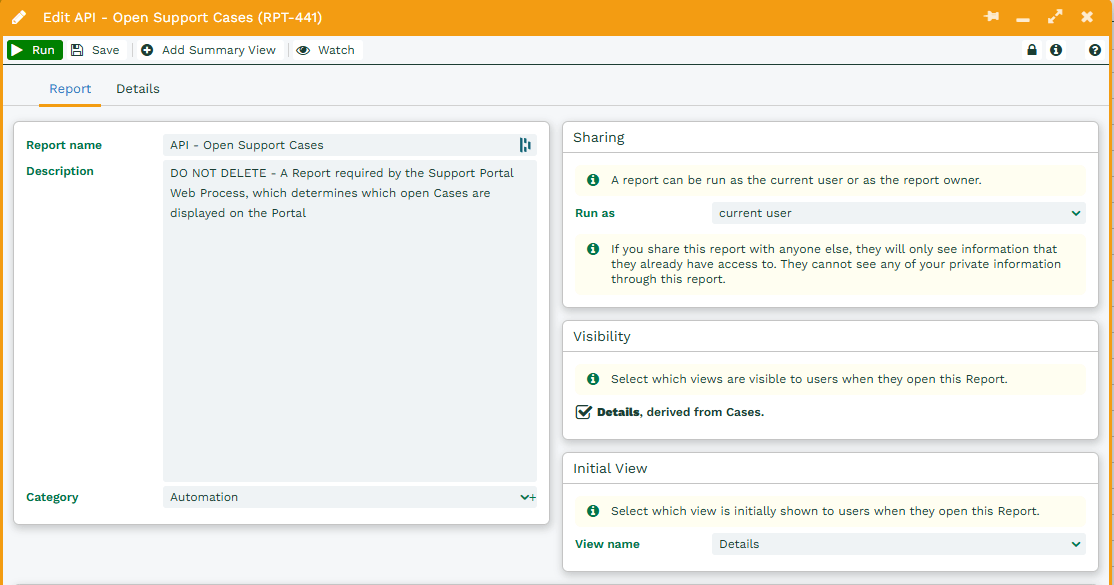Click icon inside Report name field
The width and height of the screenshot is (1114, 585).
pos(525,145)
